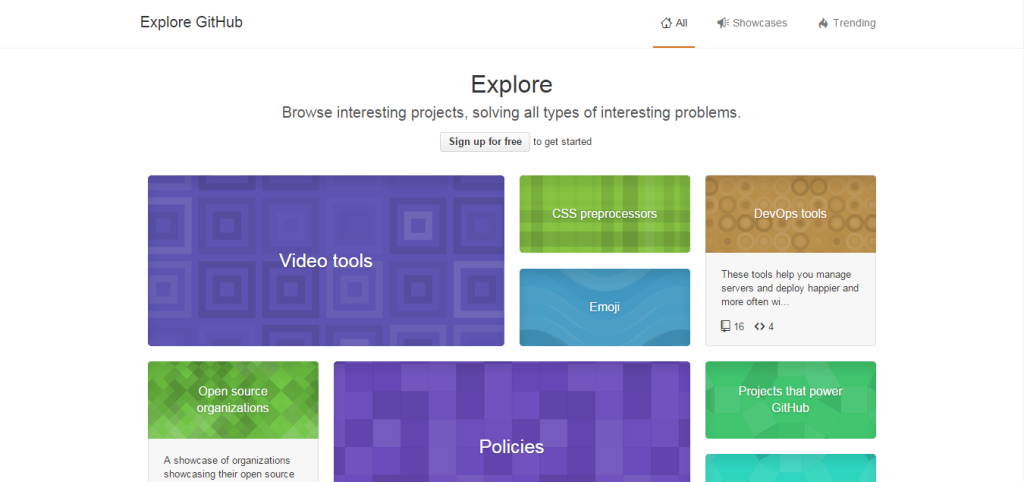Image resolution: width=1024 pixels, height=482 pixels.
Task: Open the Emoji showcase card
Action: click(x=604, y=307)
